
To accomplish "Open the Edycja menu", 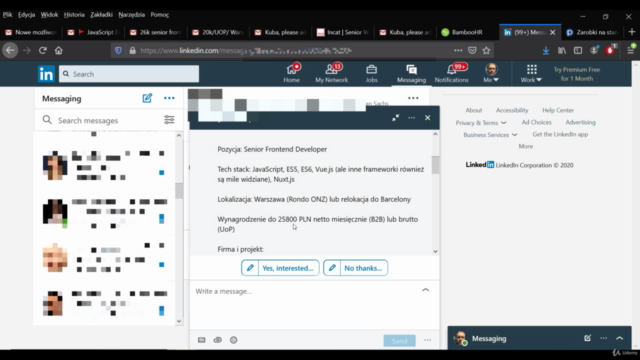I will [x=26, y=15].
